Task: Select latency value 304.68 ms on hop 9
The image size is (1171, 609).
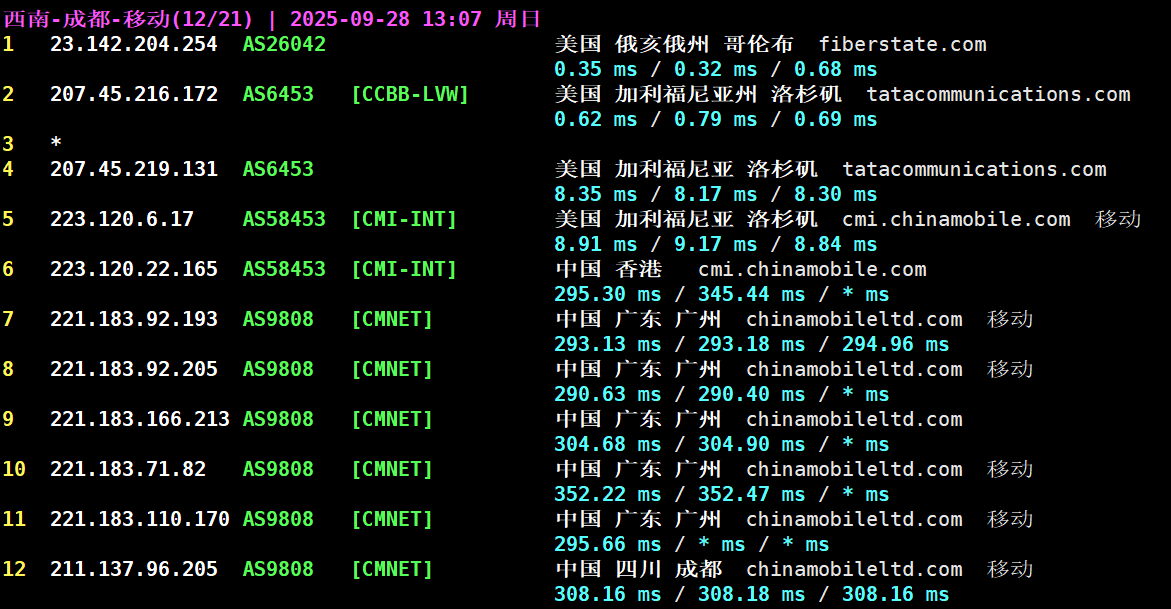Action: coord(608,445)
